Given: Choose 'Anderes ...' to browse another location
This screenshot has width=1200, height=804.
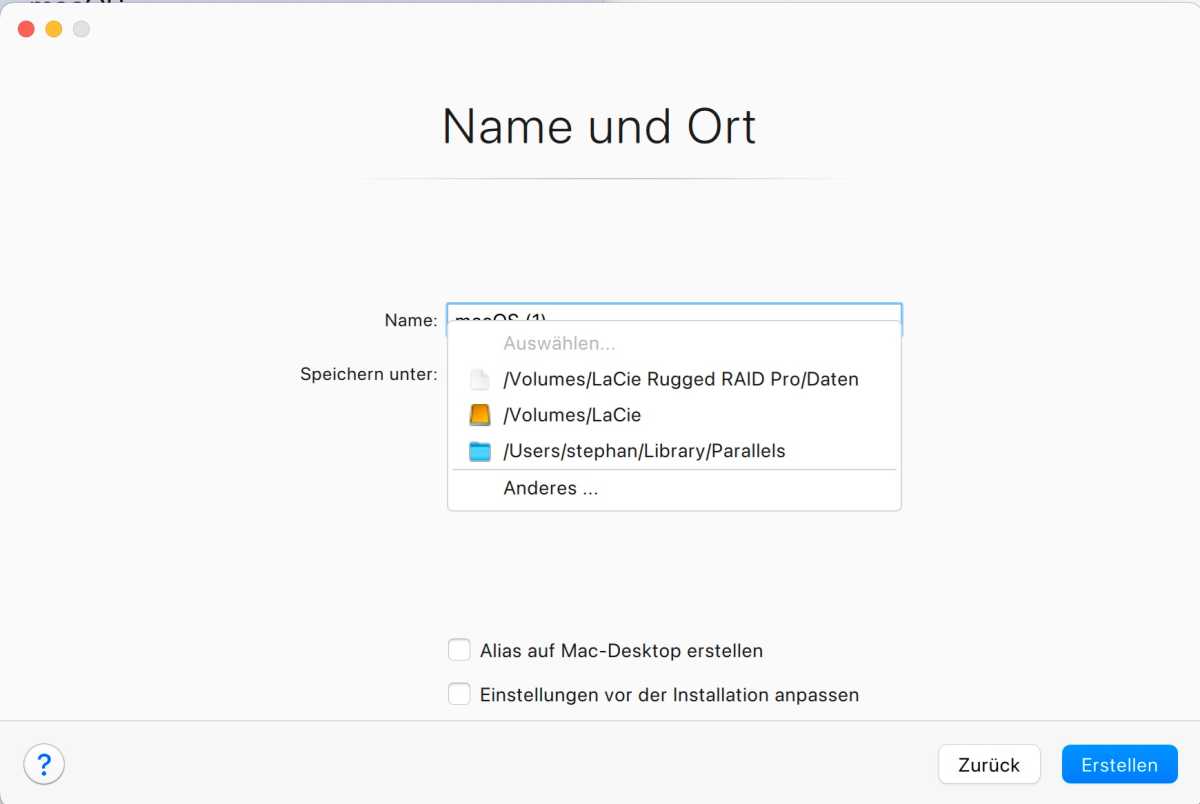Looking at the screenshot, I should [x=550, y=489].
